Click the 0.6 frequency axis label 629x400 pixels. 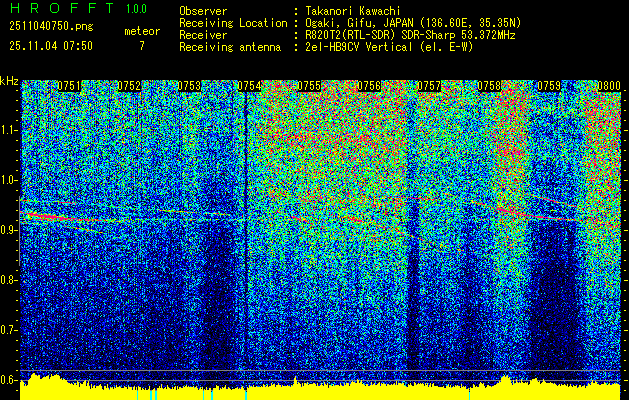click(8, 380)
